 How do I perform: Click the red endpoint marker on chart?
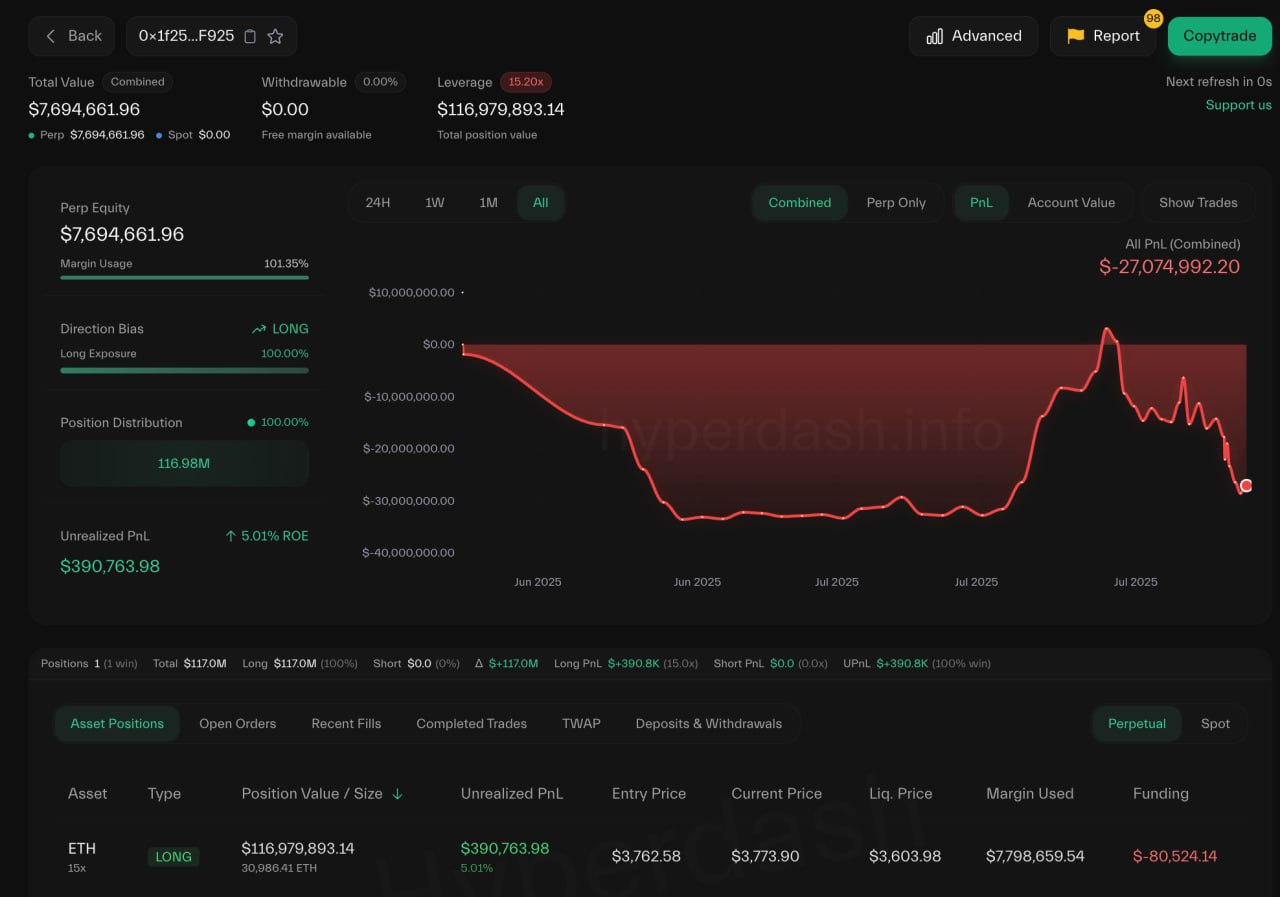1246,485
